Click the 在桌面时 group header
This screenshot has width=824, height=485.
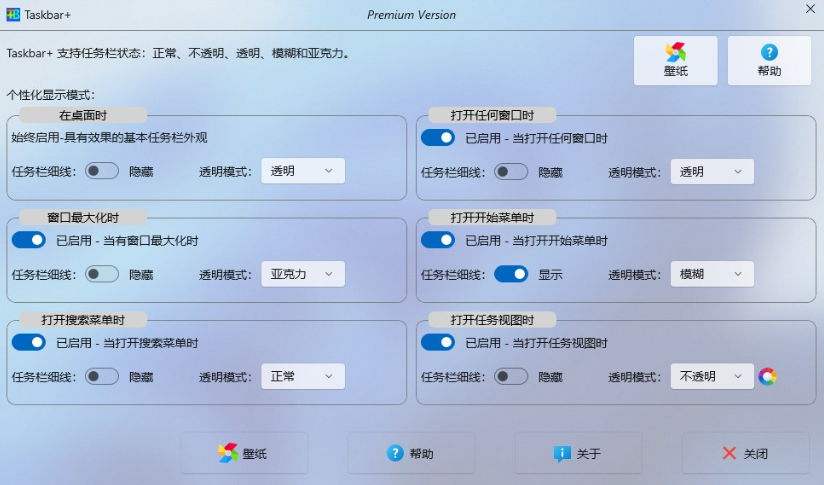tap(83, 115)
